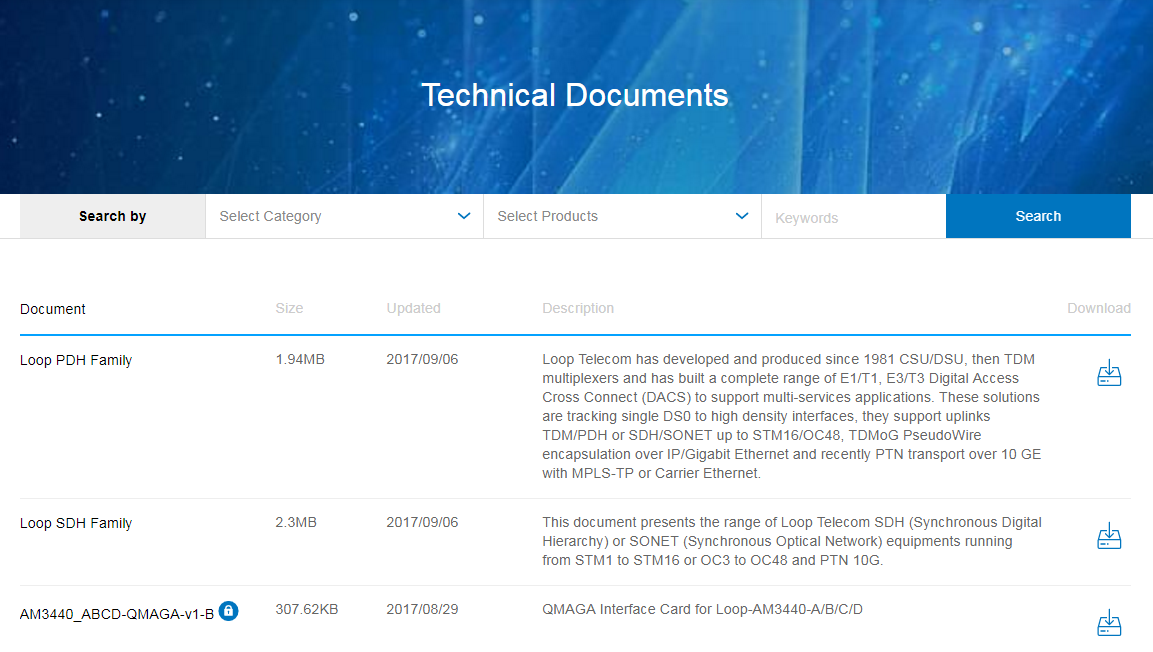Focus the Keywords search field

[x=853, y=217]
